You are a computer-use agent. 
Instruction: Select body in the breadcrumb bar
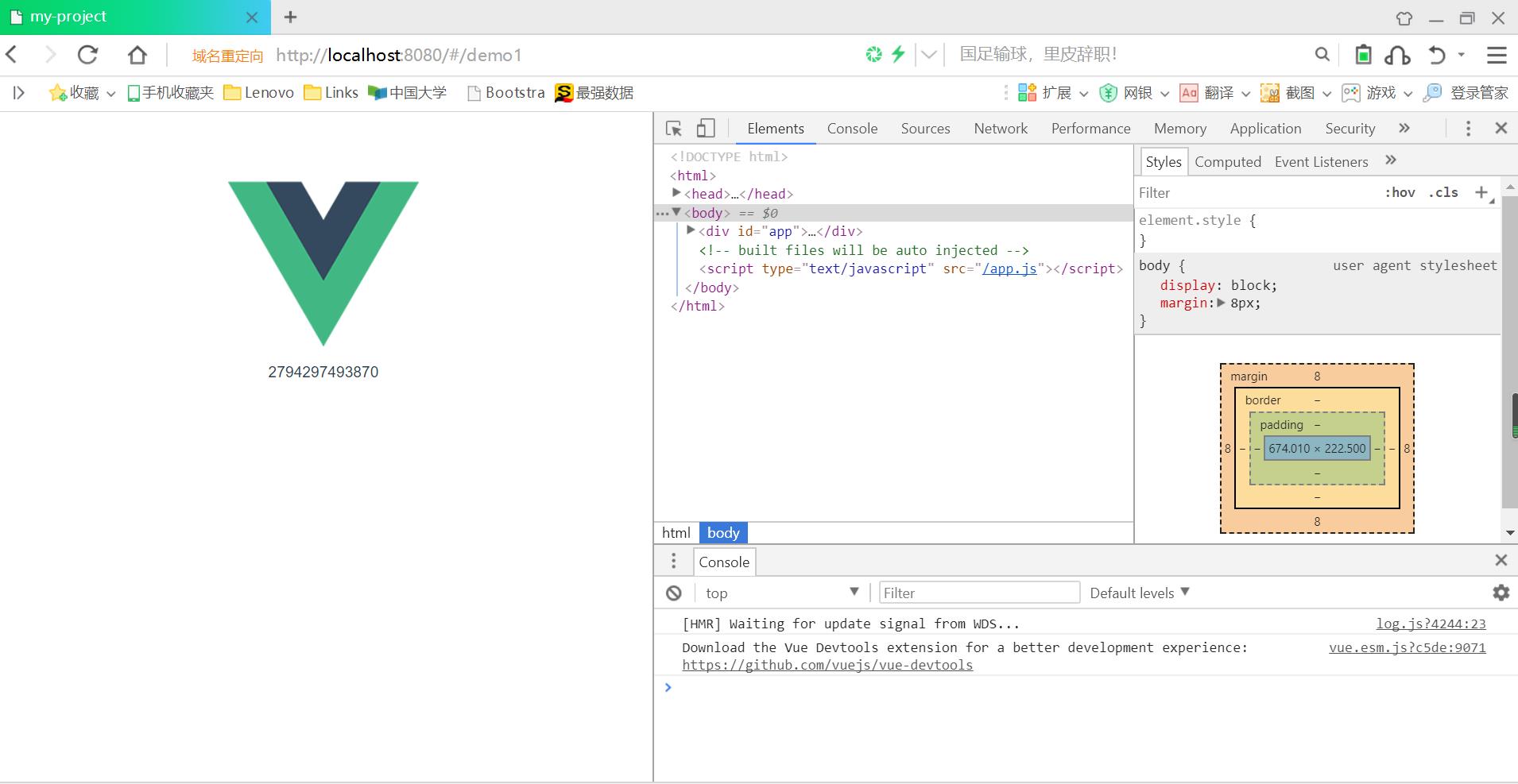(723, 533)
